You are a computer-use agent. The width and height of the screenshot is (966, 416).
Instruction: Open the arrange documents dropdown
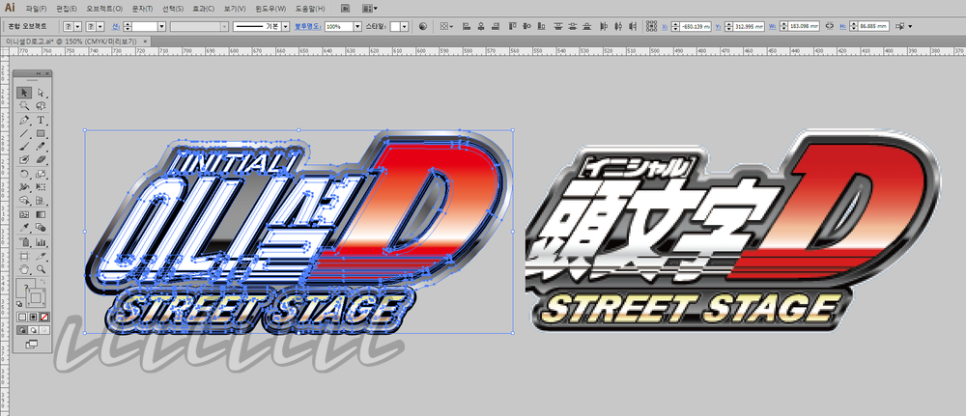point(370,9)
